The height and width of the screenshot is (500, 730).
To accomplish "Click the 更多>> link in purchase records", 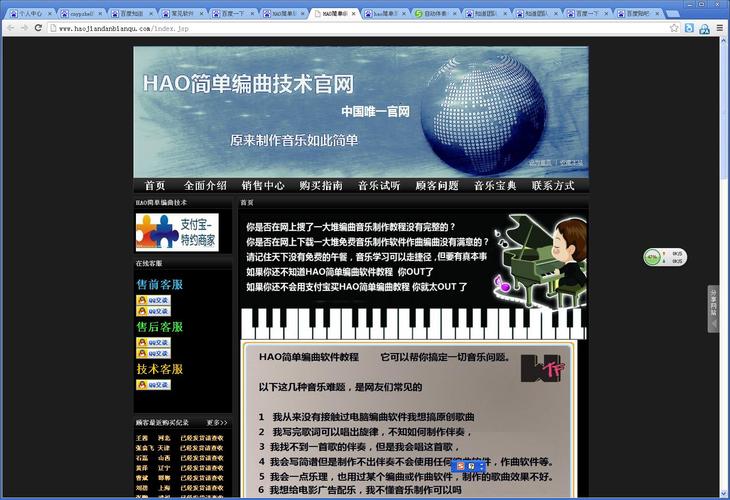I will pos(217,423).
